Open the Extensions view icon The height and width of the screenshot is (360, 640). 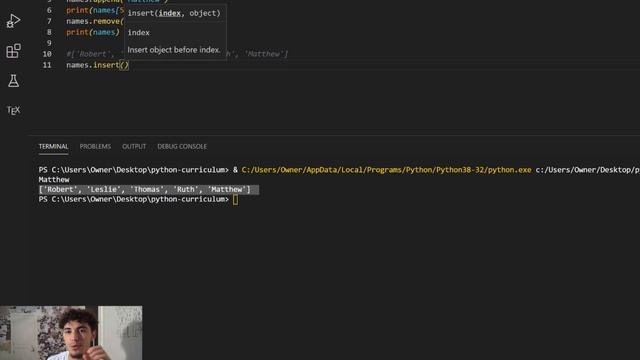tap(13, 51)
